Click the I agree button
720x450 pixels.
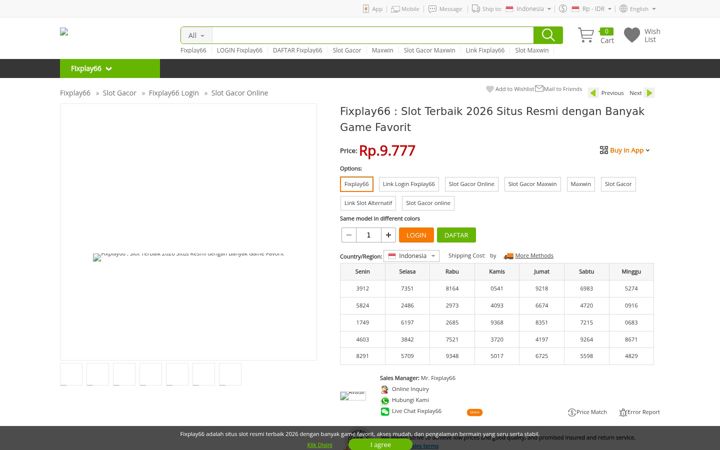380,444
